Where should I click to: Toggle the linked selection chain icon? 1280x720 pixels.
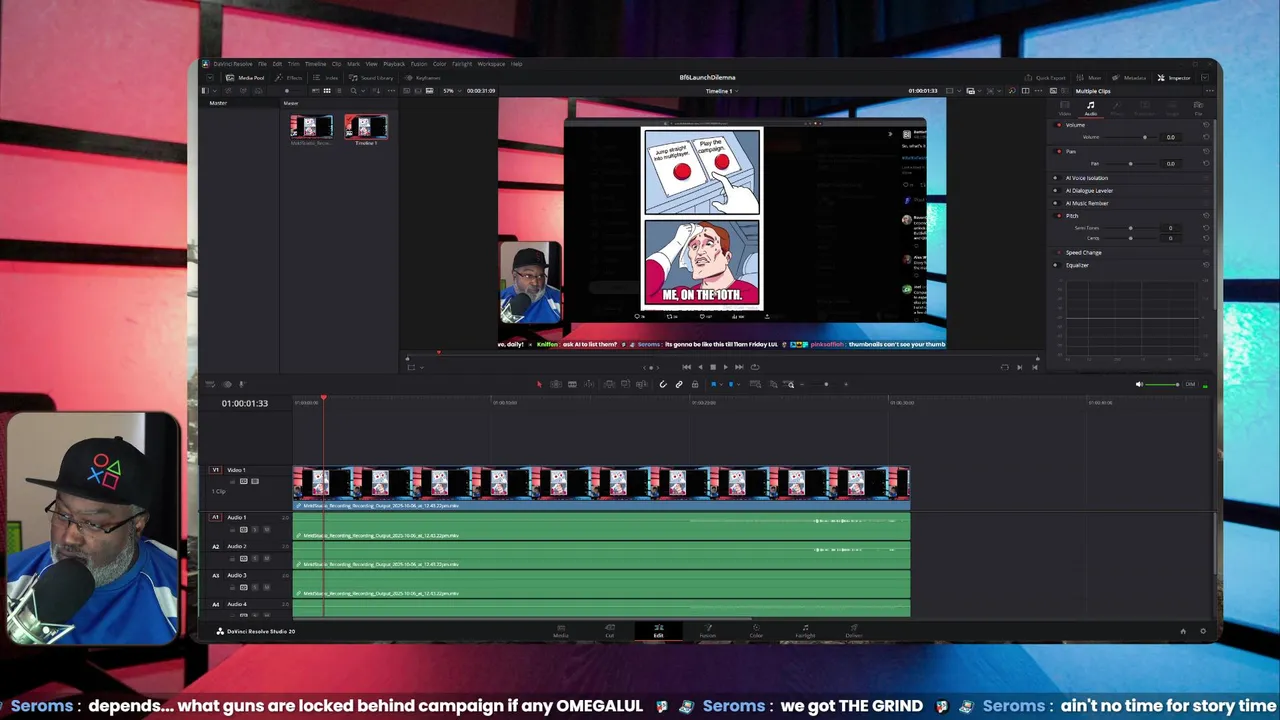(x=679, y=384)
